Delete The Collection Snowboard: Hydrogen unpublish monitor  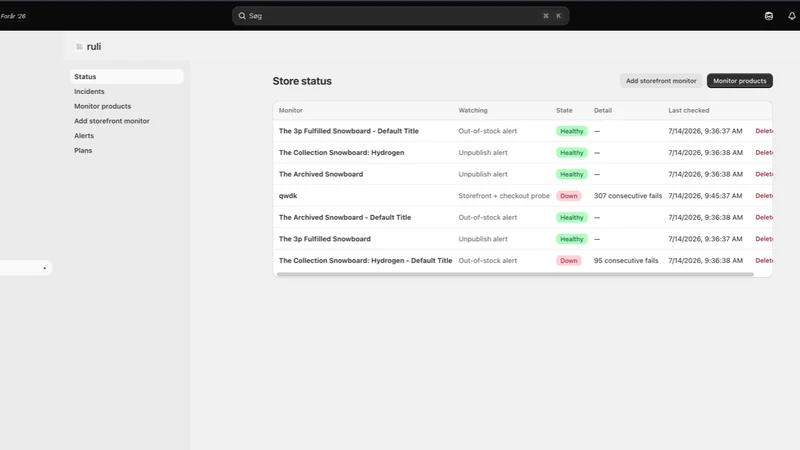tap(764, 153)
